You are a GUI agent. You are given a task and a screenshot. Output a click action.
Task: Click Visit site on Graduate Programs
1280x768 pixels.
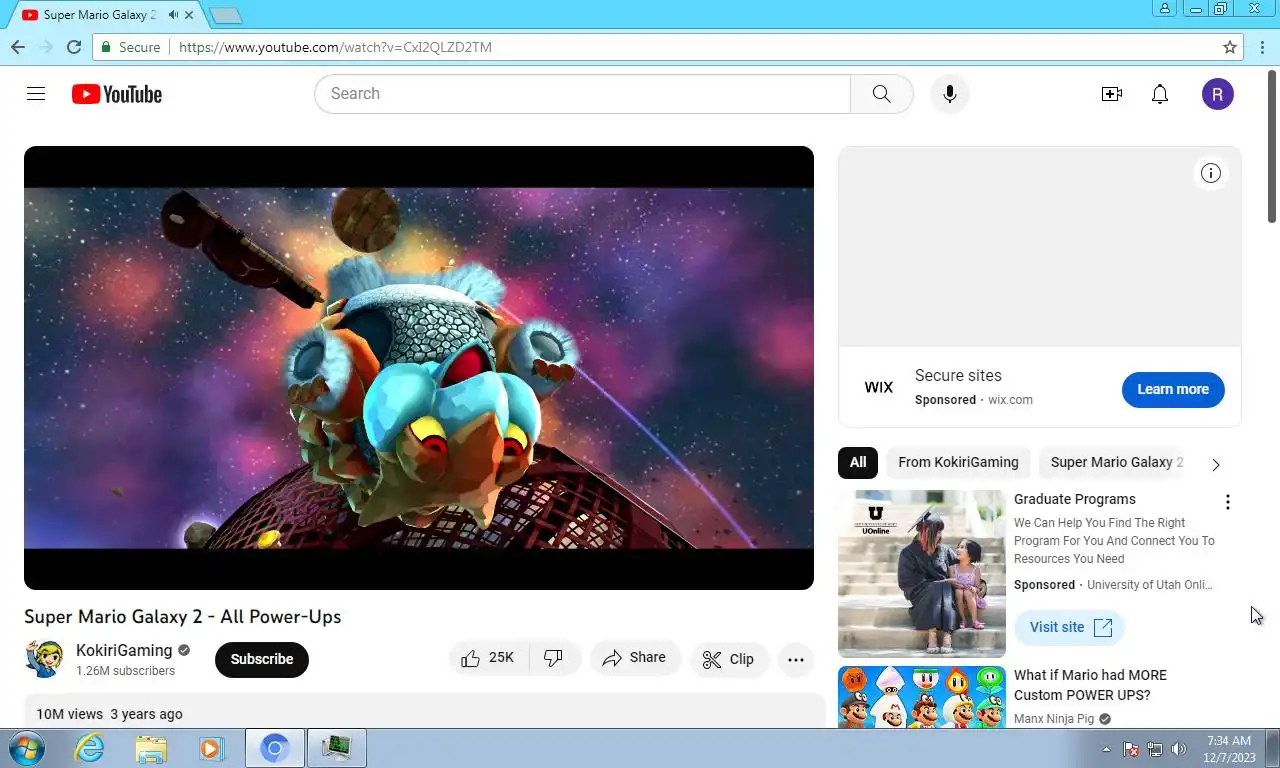1070,627
